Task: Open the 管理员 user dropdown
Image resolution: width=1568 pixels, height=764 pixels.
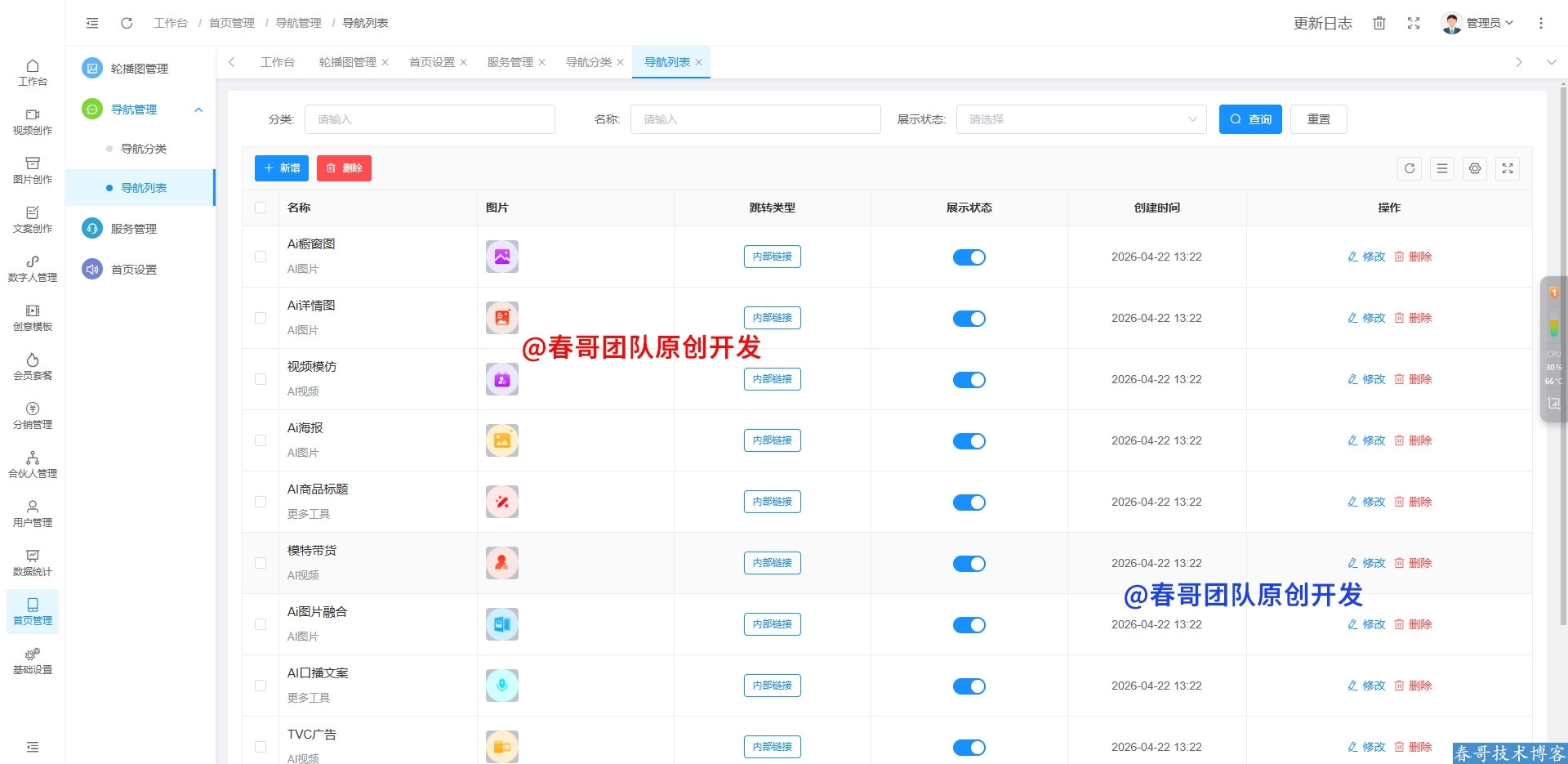Action: [x=1478, y=23]
